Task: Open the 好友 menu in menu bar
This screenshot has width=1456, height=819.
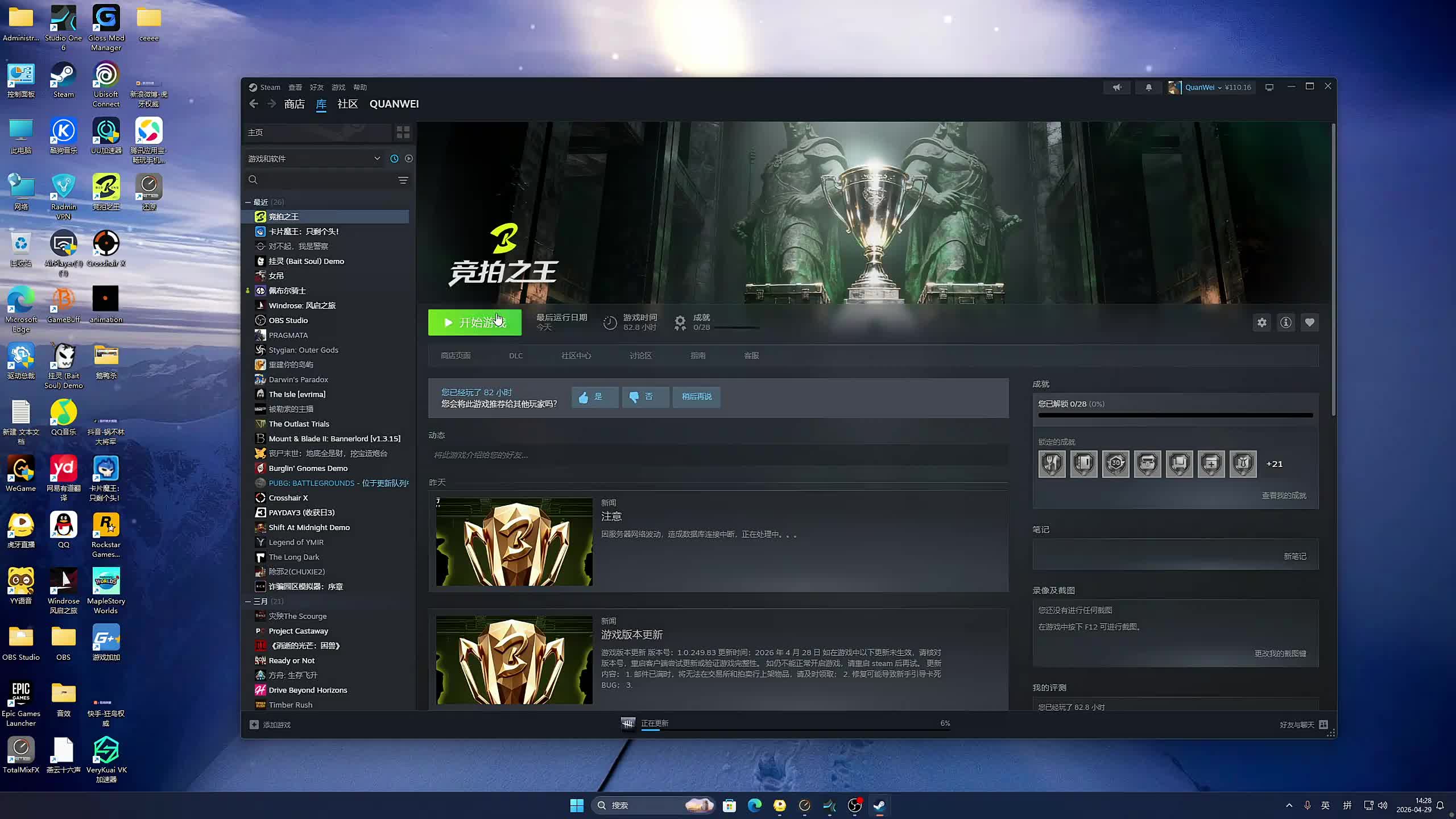Action: tap(316, 87)
